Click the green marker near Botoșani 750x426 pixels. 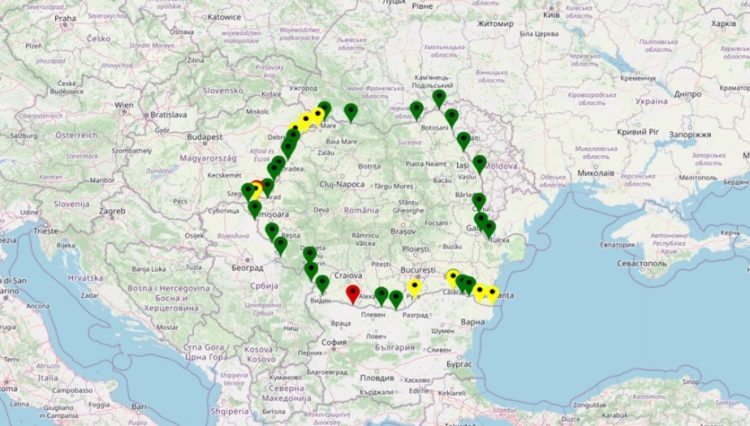[x=416, y=109]
